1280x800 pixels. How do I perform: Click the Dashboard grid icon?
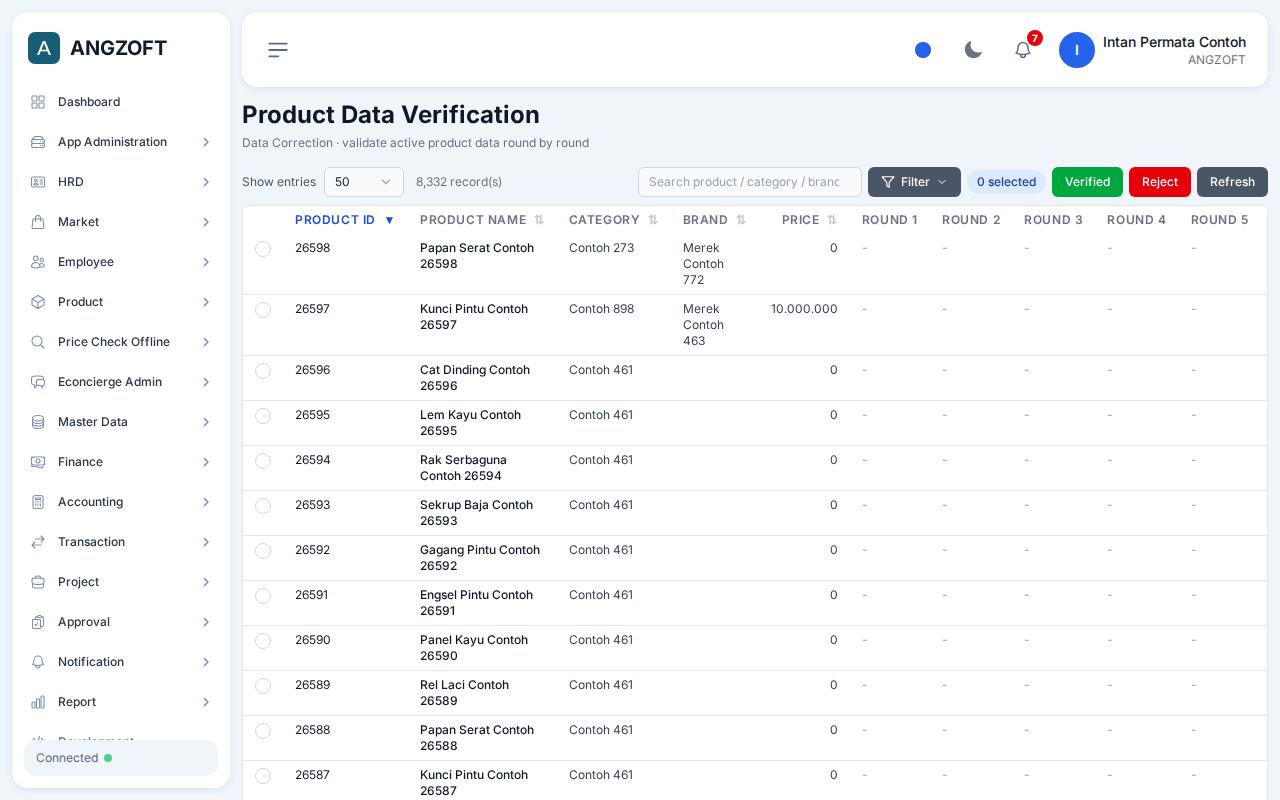pyautogui.click(x=38, y=102)
